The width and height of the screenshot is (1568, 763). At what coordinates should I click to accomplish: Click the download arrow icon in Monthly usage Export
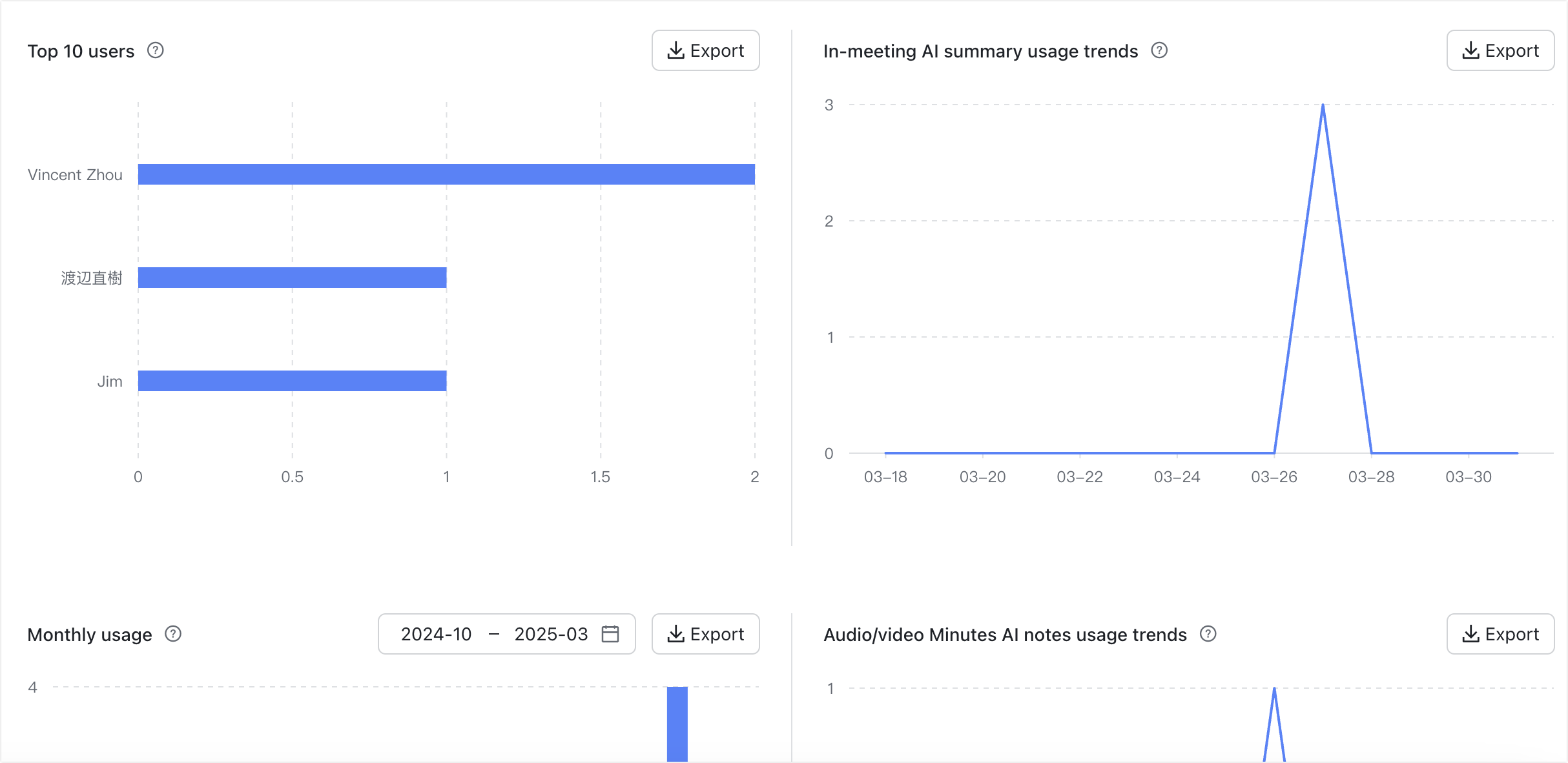point(676,634)
